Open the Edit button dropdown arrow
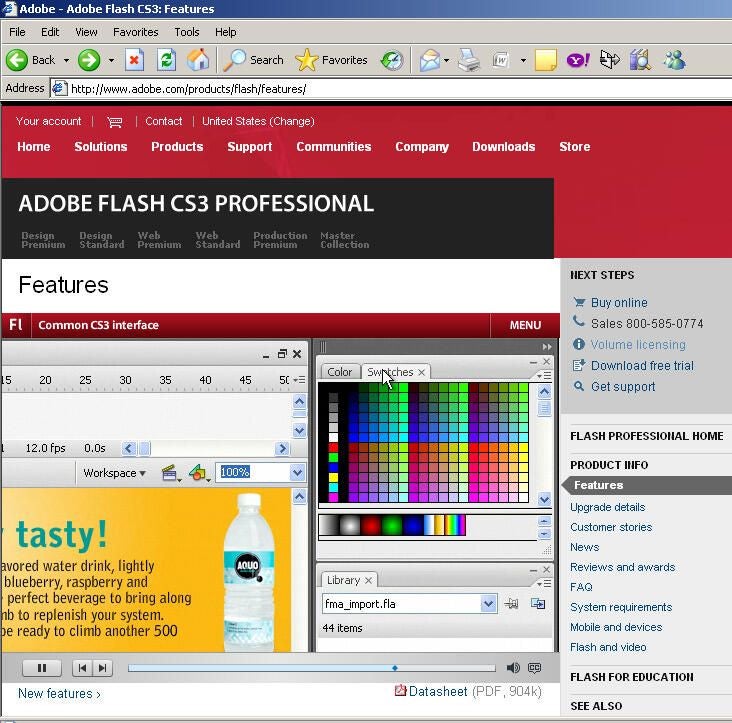Viewport: 732px width, 723px height. click(x=523, y=60)
